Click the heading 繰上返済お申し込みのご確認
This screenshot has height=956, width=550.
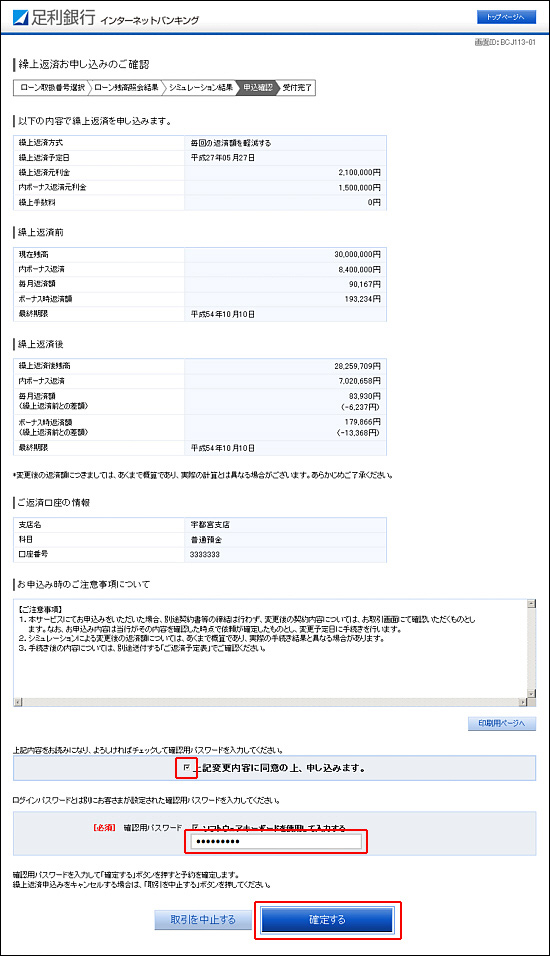pyautogui.click(x=84, y=64)
